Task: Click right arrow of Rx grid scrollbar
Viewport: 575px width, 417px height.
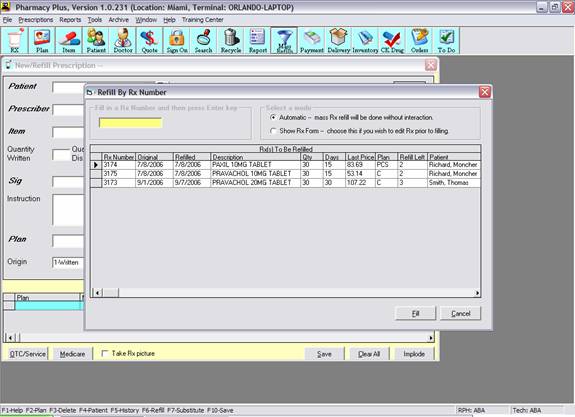Action: [477, 293]
